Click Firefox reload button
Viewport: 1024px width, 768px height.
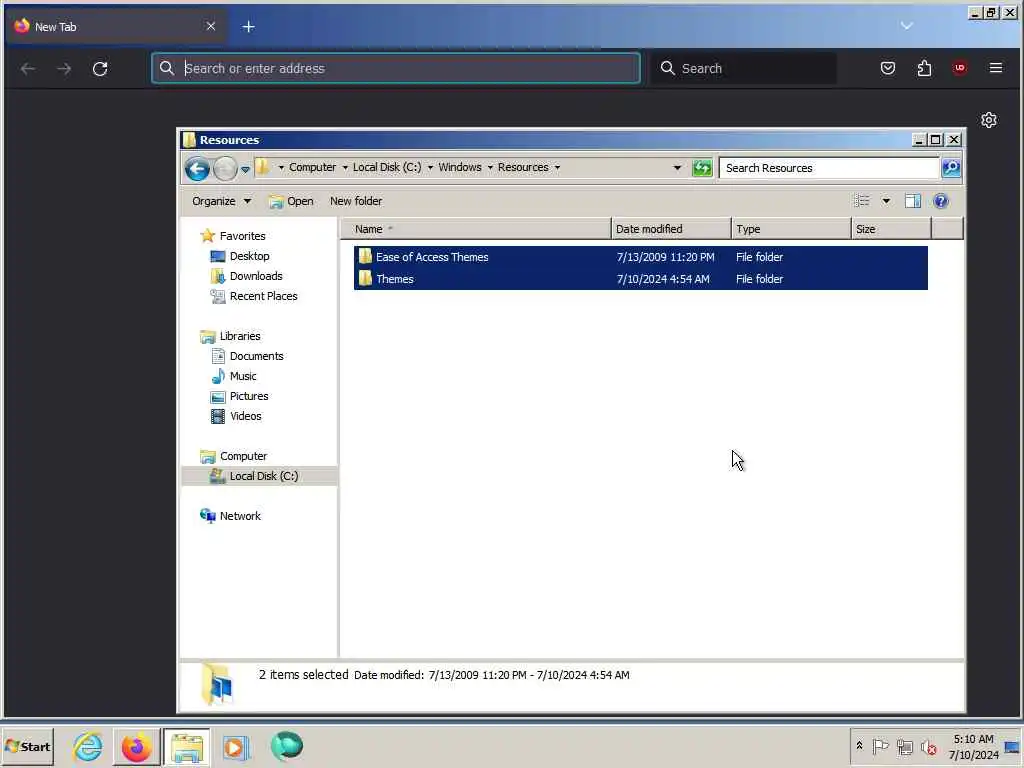[x=100, y=69]
